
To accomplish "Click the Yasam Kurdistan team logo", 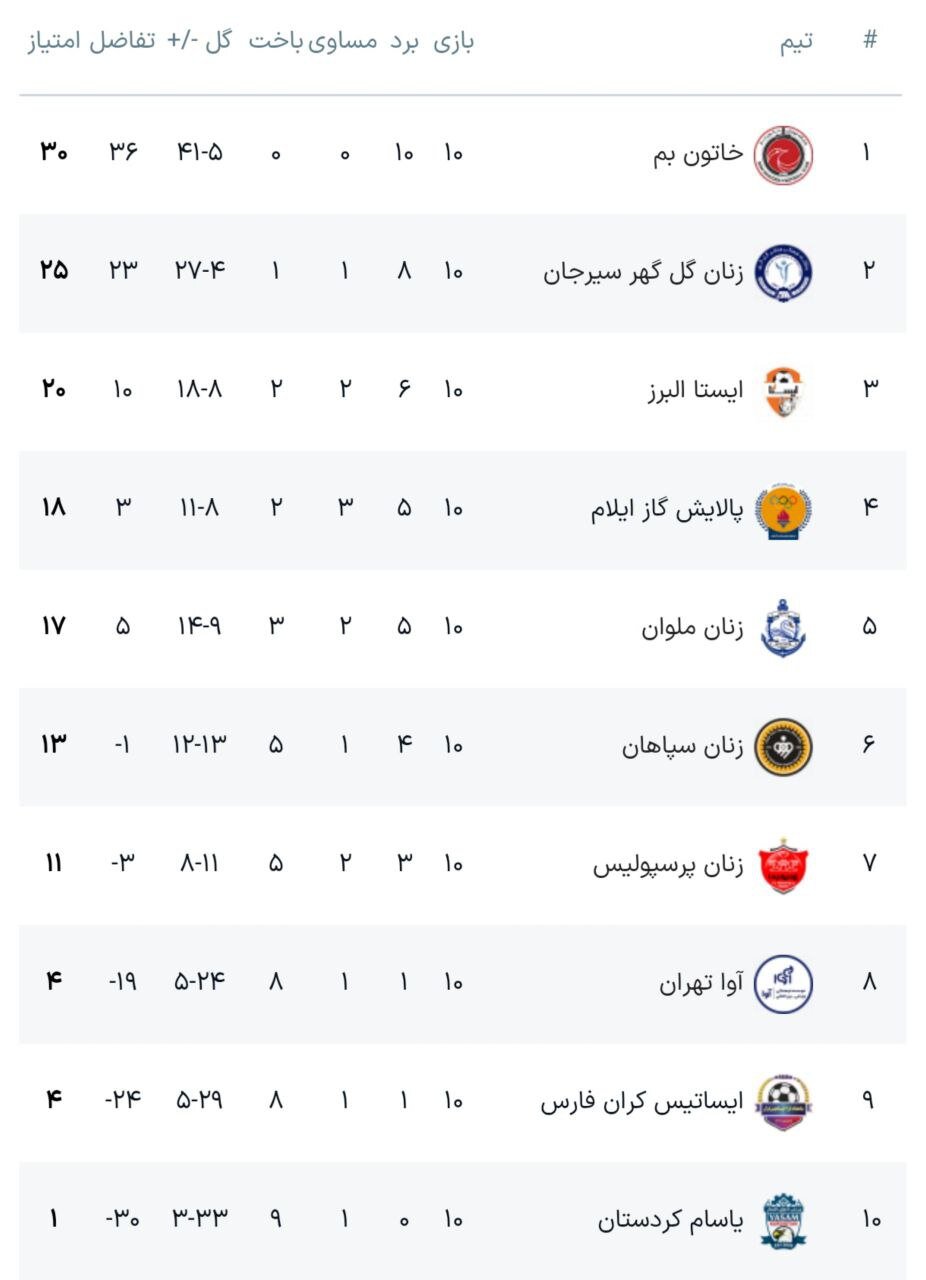I will click(782, 1220).
